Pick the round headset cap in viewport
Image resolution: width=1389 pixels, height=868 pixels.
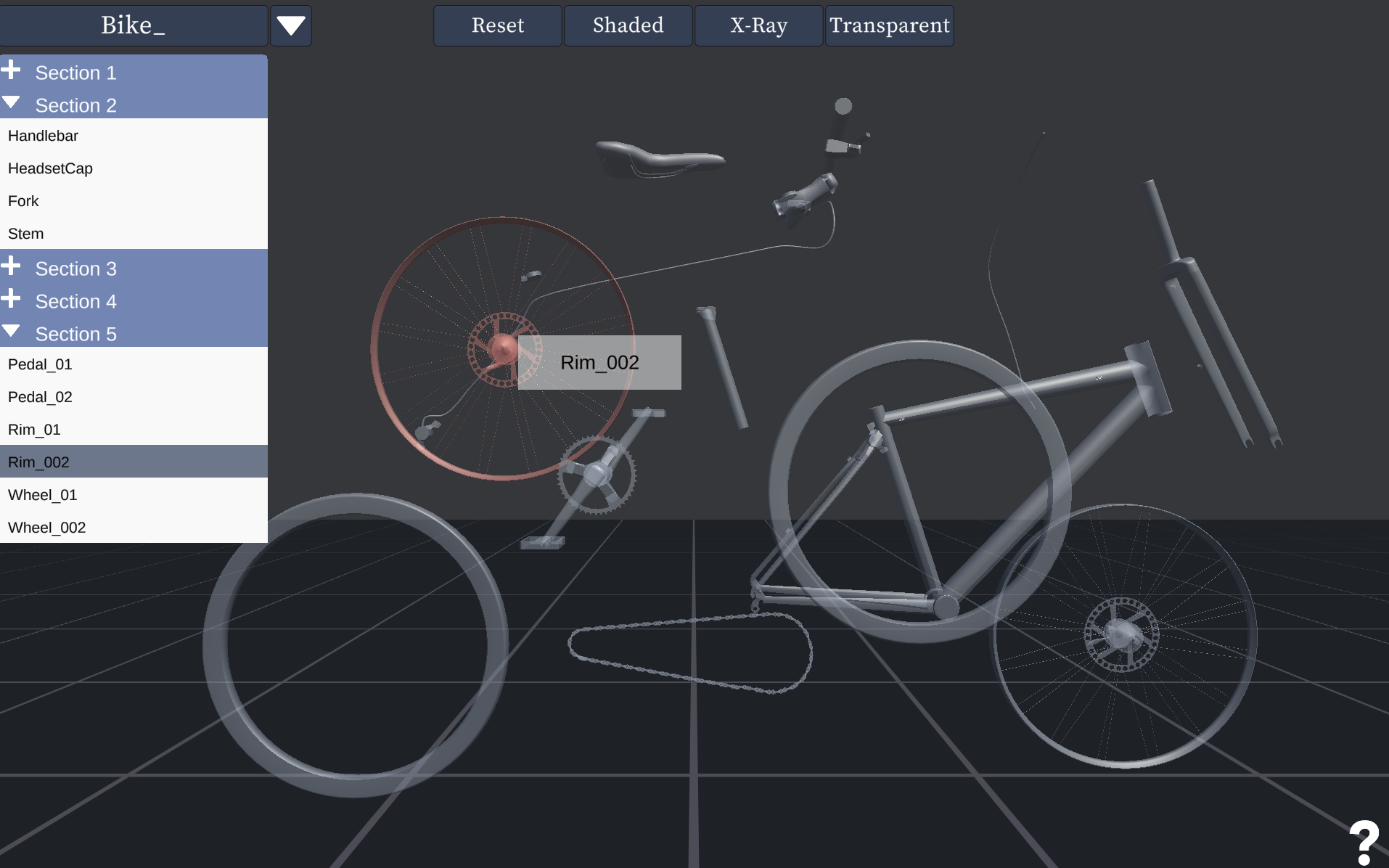843,106
